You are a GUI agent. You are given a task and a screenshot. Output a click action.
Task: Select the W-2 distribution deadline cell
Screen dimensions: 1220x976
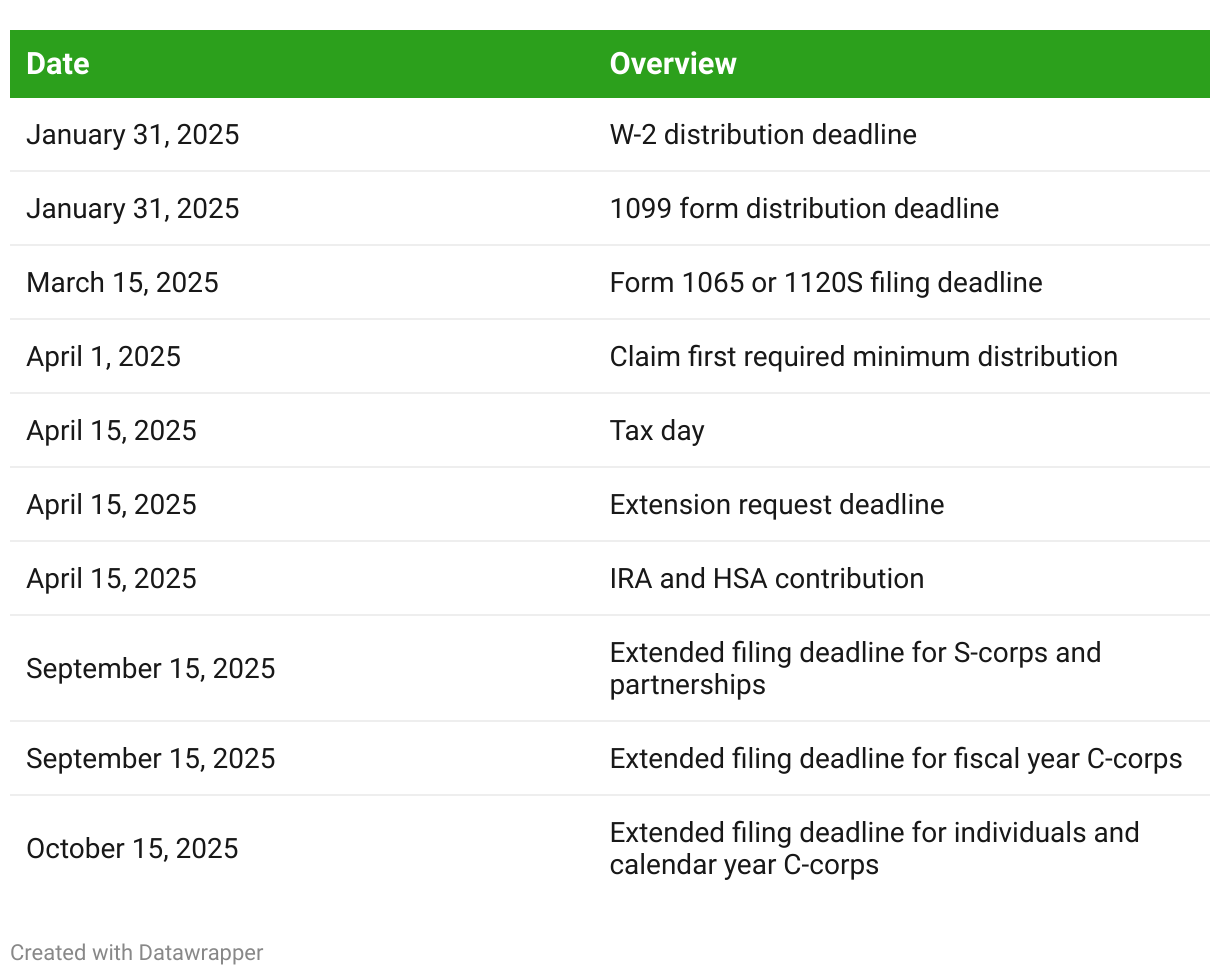click(x=762, y=135)
